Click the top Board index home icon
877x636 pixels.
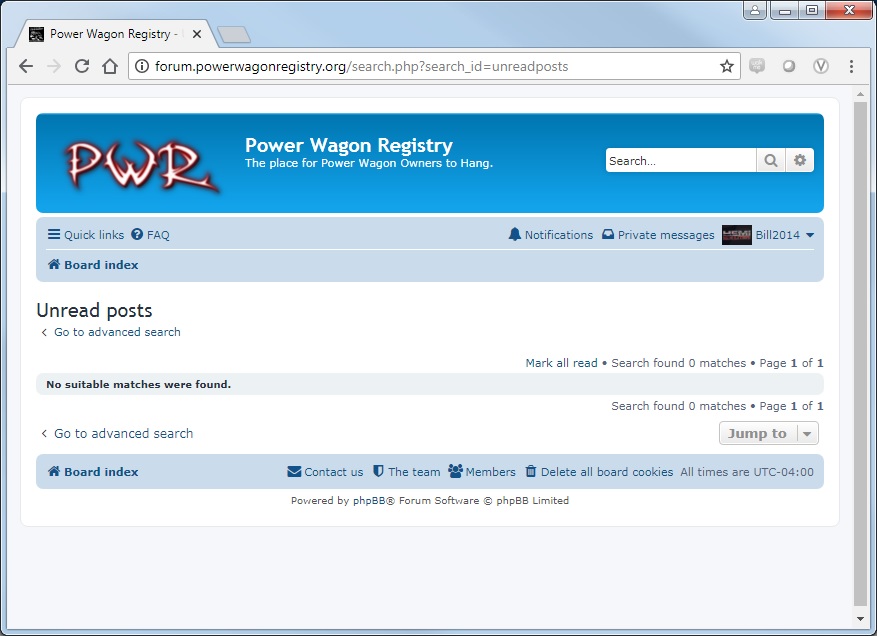pyautogui.click(x=54, y=264)
